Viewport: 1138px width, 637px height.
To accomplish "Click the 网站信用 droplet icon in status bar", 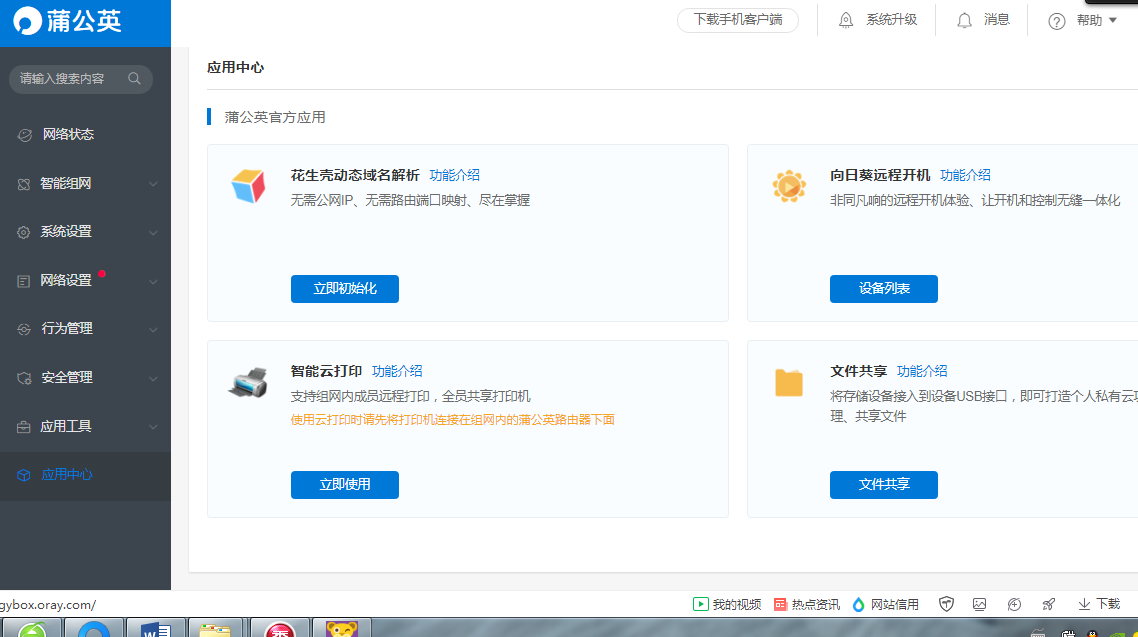I will point(858,604).
